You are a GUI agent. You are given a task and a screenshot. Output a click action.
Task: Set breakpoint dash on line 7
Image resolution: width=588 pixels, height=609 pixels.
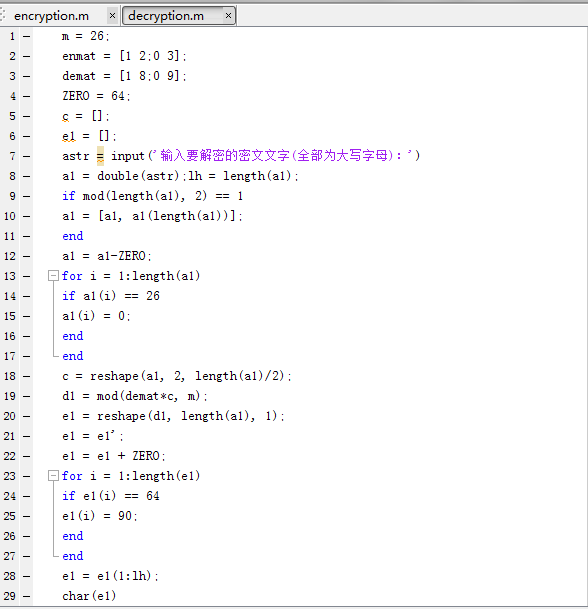click(x=26, y=157)
